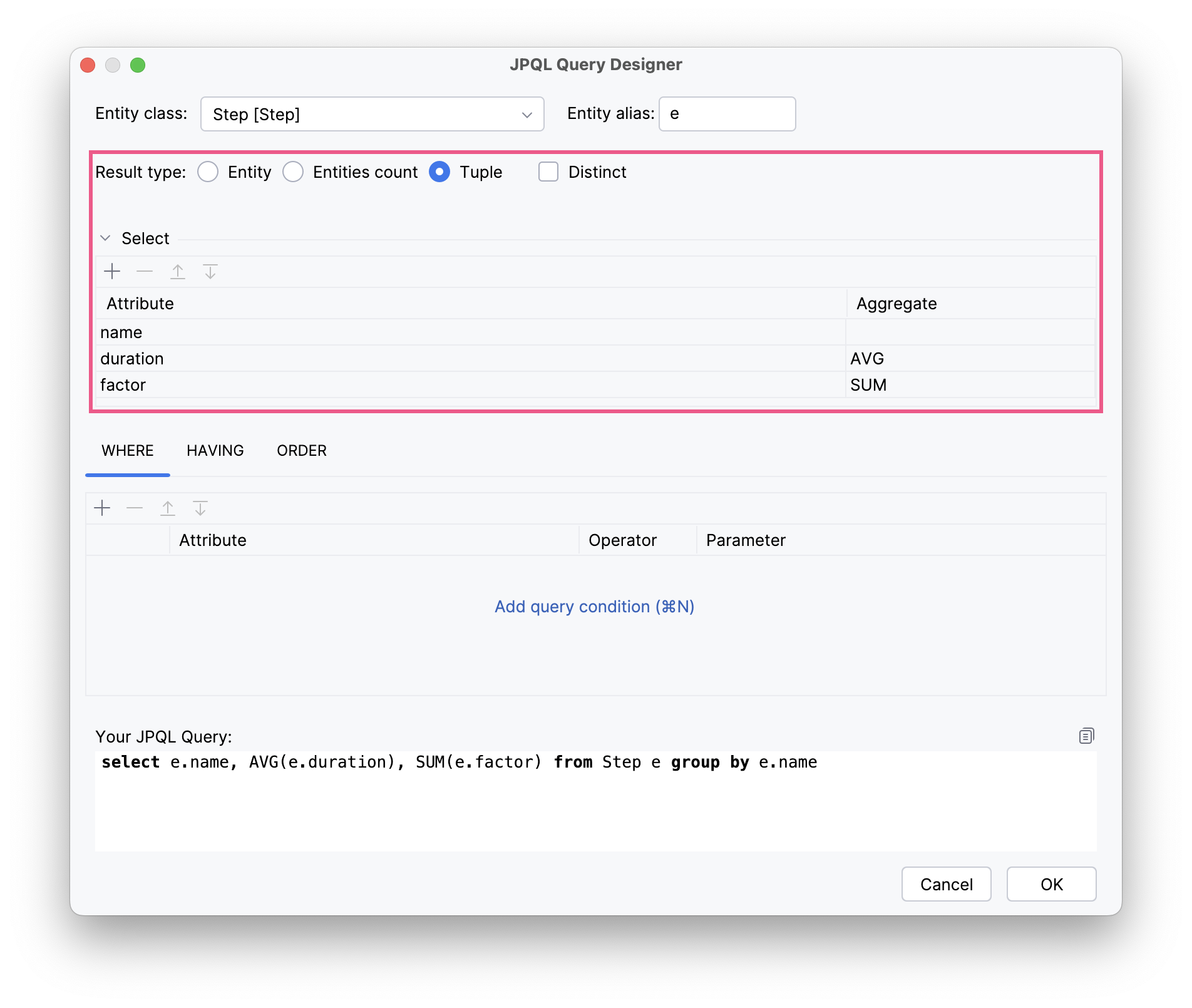Select the Entity result type
Image resolution: width=1192 pixels, height=1008 pixels.
(207, 172)
